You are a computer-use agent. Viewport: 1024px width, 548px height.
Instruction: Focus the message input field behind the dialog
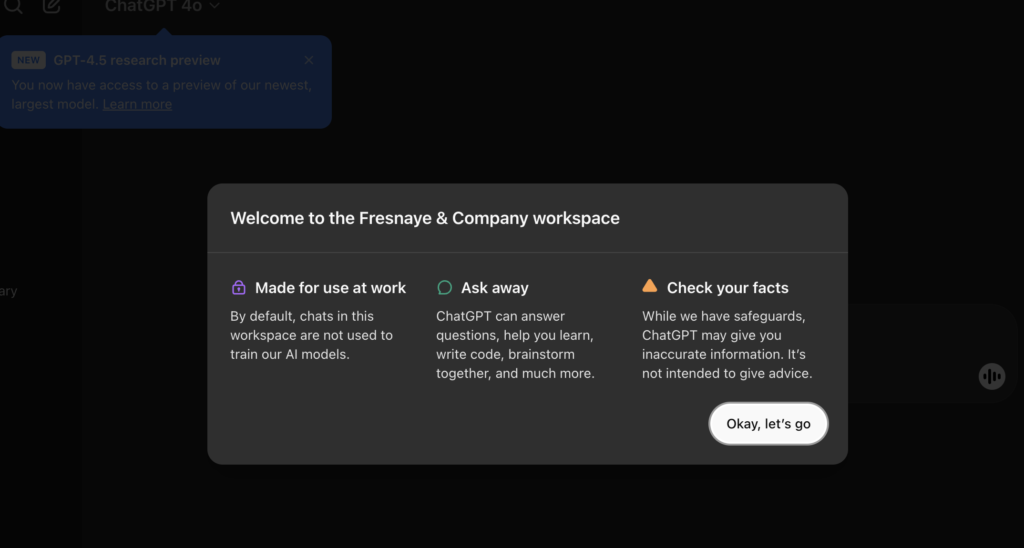click(930, 340)
